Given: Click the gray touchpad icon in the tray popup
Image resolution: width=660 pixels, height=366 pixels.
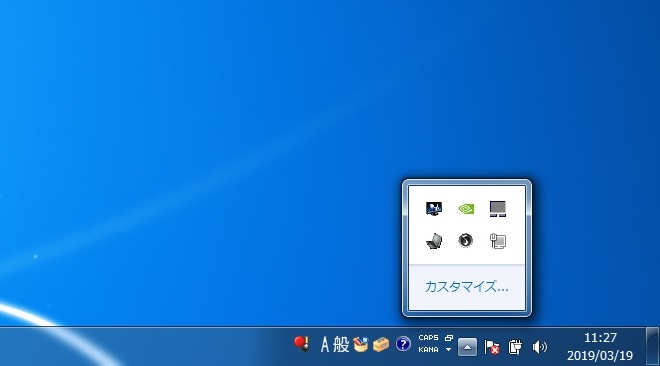Looking at the screenshot, I should tap(498, 209).
